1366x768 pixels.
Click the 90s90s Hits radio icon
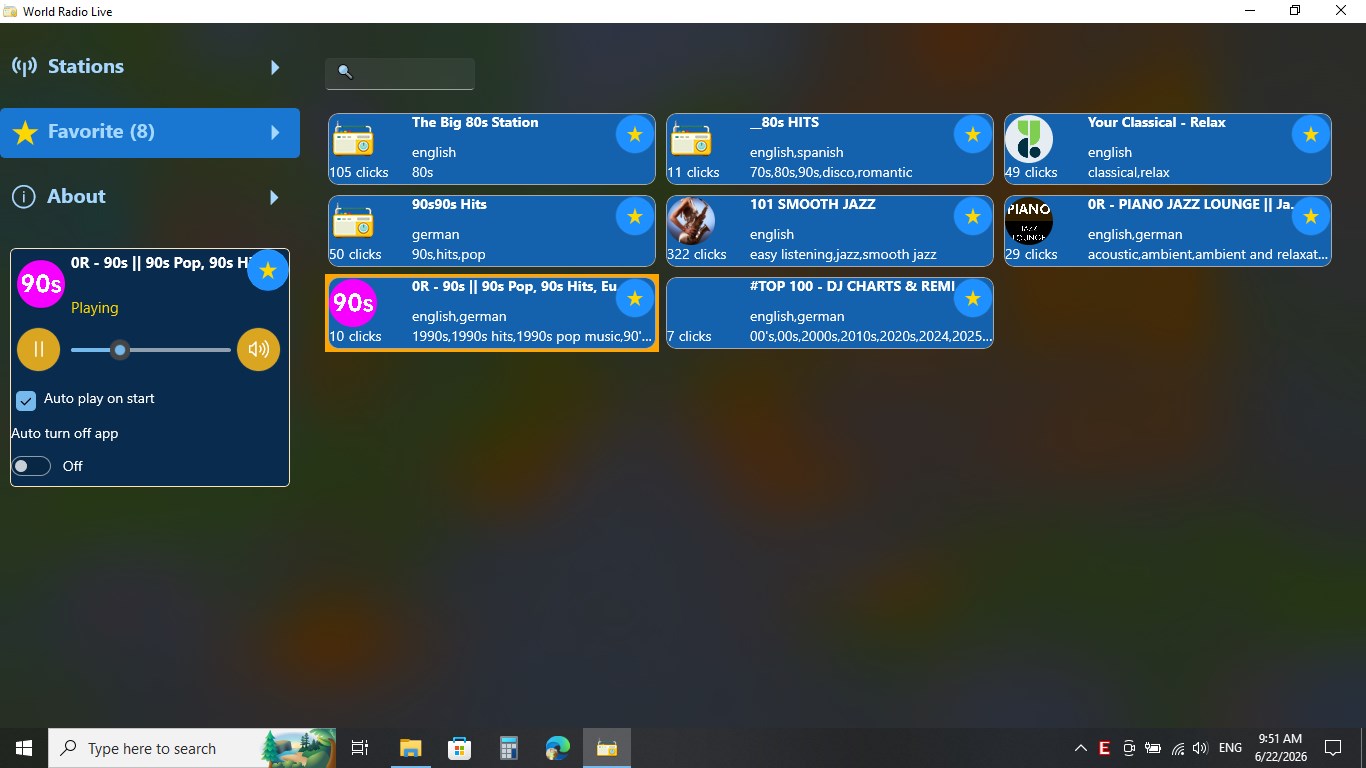tap(353, 222)
